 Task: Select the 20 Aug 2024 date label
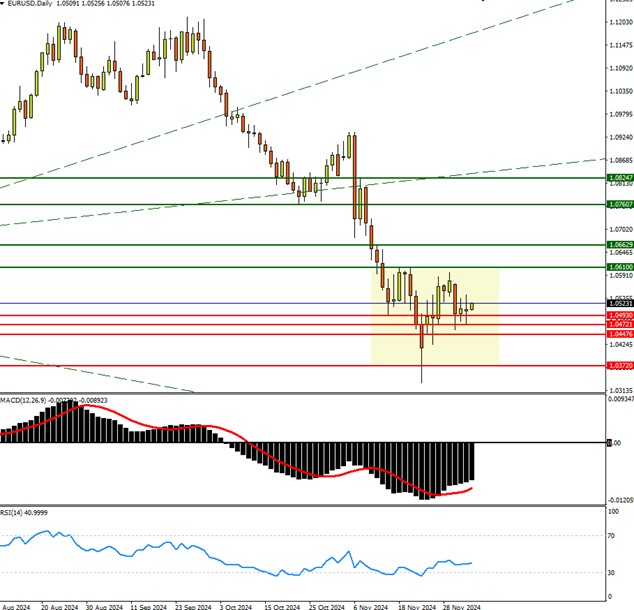(62, 605)
